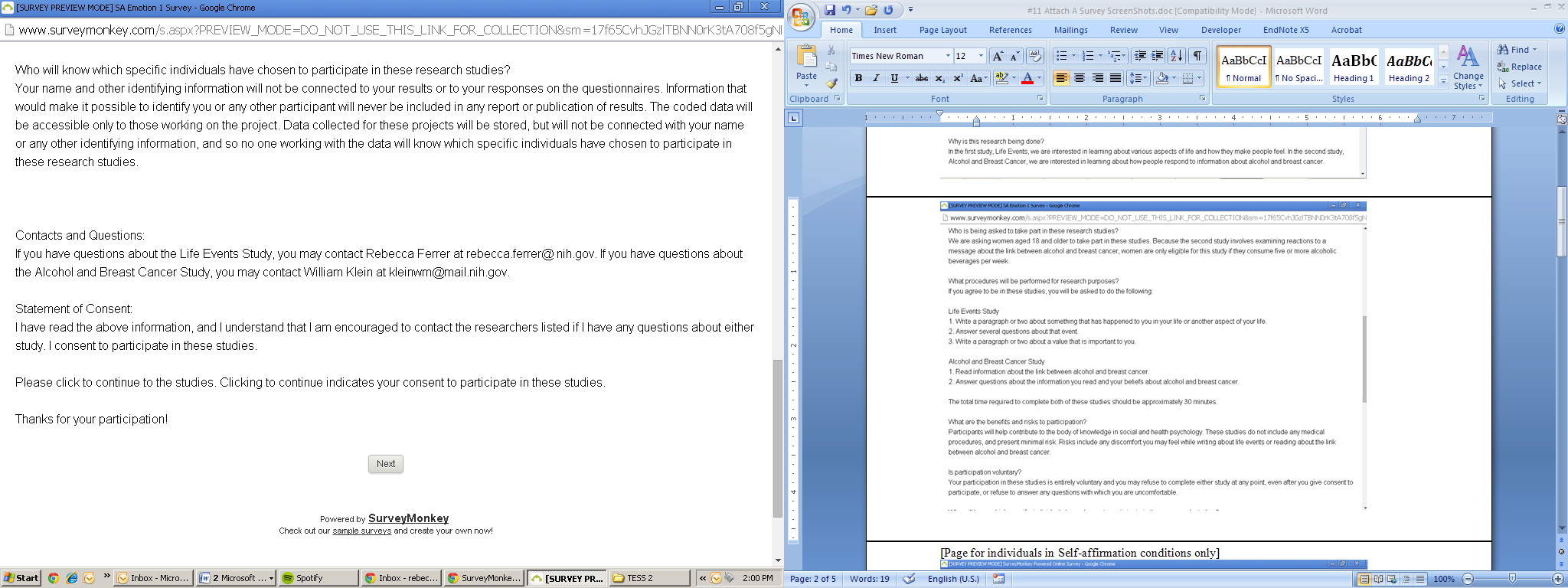Click the Paste clipboard icon
Viewport: 1568px width, 588px height.
coord(806,57)
